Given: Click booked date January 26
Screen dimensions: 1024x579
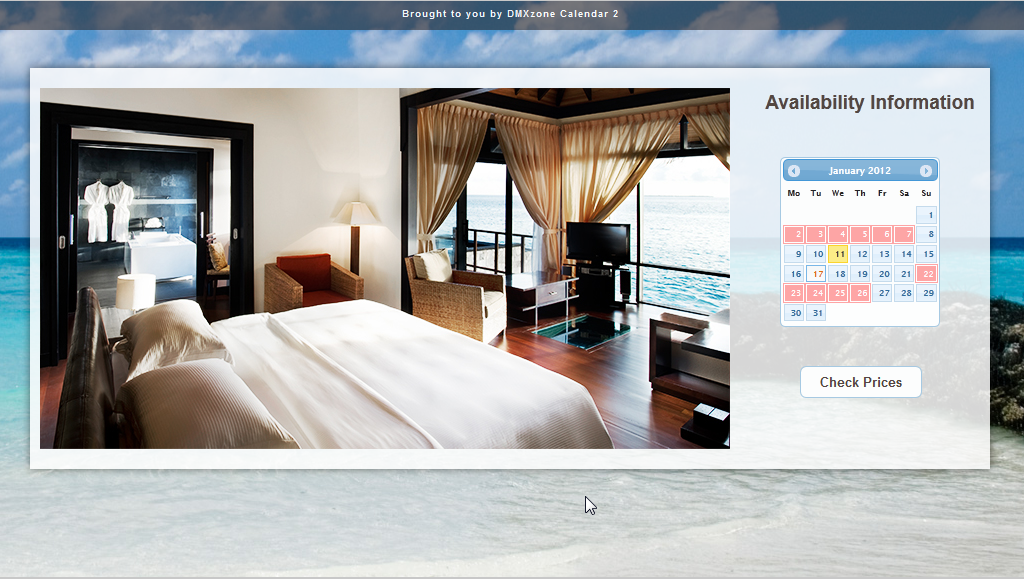Looking at the screenshot, I should pos(860,293).
